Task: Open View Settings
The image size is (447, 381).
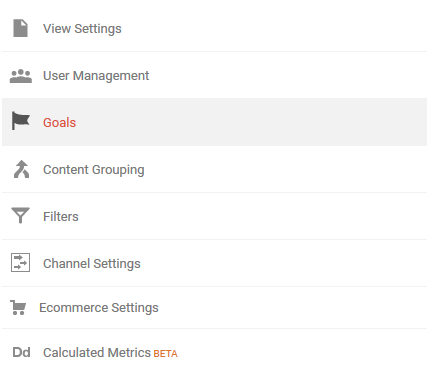Action: [82, 29]
